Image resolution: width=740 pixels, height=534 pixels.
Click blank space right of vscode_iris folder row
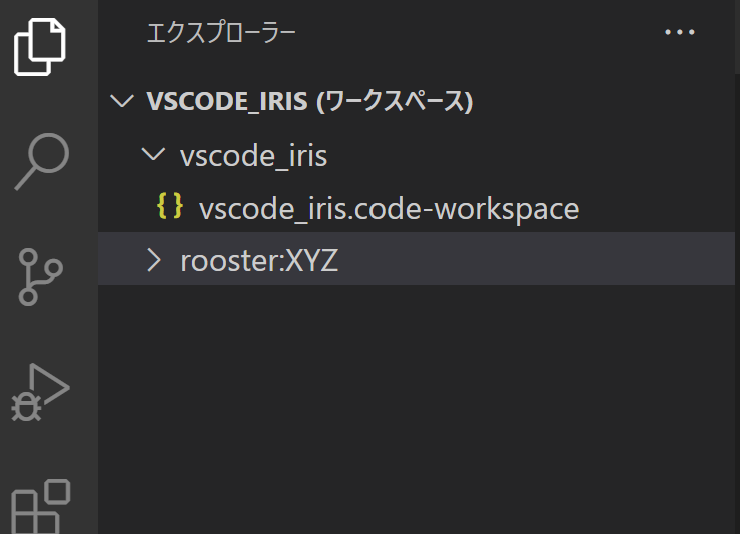[x=540, y=156]
